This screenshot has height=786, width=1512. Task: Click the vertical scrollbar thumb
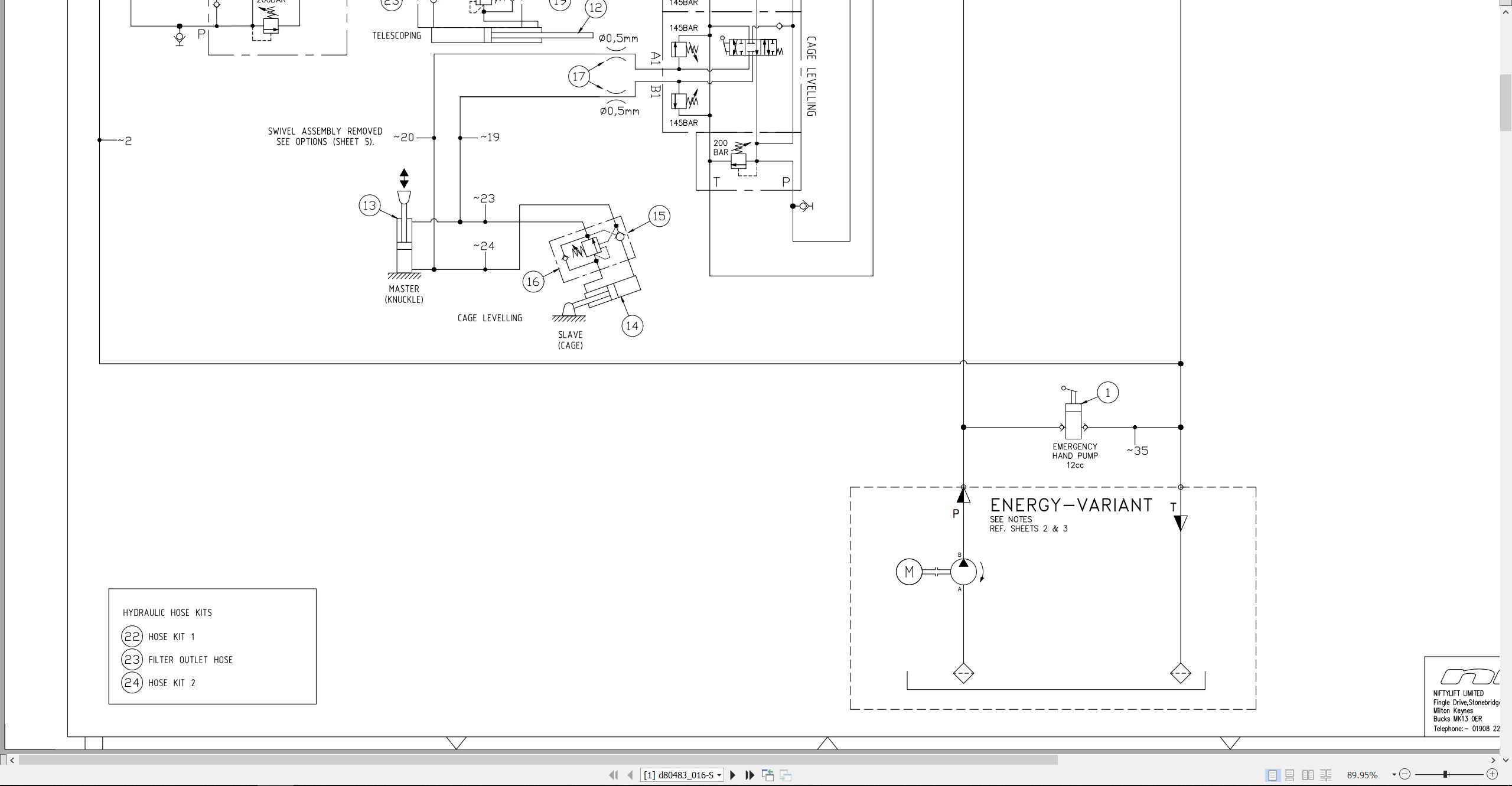[1506, 103]
